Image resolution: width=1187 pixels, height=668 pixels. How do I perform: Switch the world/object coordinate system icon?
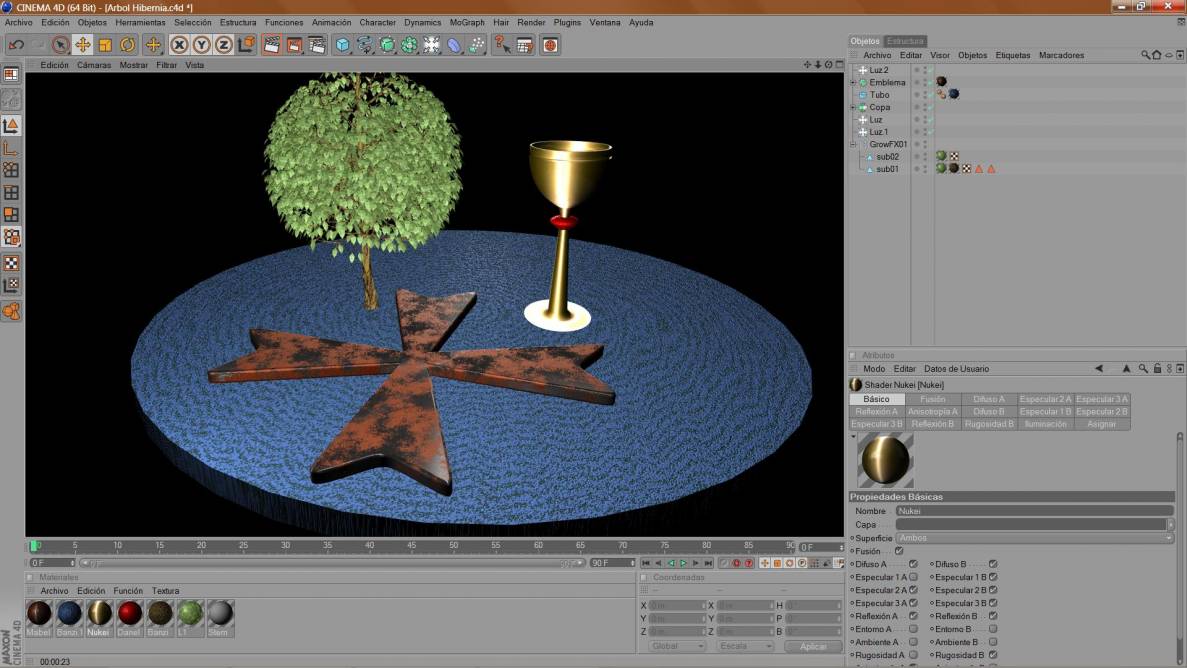[x=246, y=45]
